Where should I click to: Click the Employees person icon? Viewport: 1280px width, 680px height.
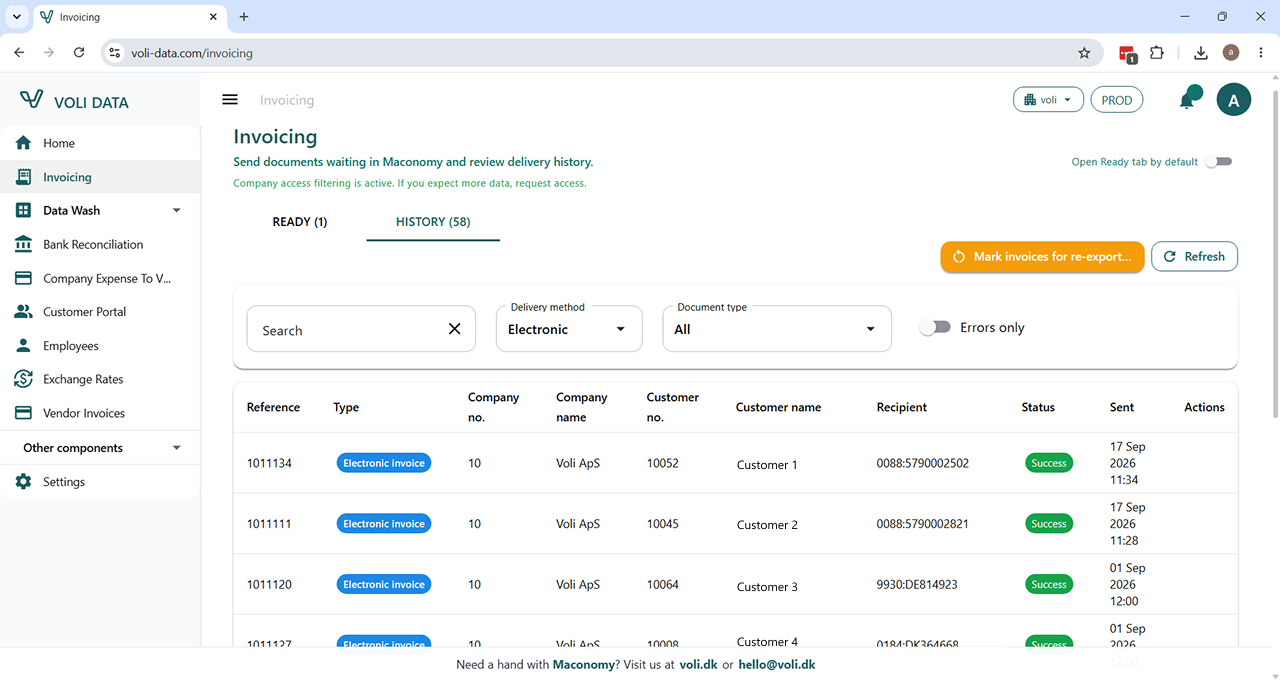pyautogui.click(x=24, y=346)
